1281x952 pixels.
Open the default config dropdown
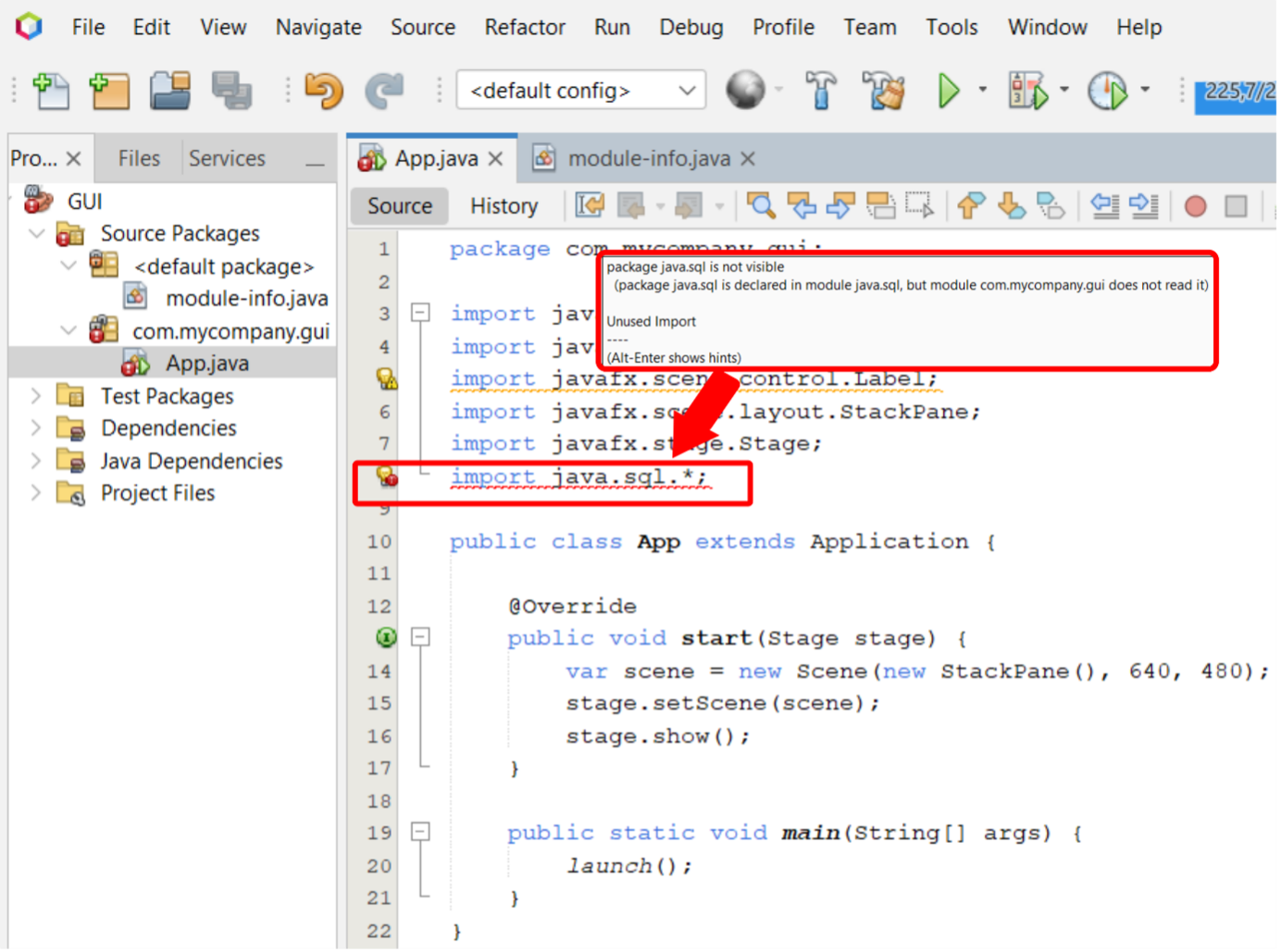pyautogui.click(x=686, y=90)
